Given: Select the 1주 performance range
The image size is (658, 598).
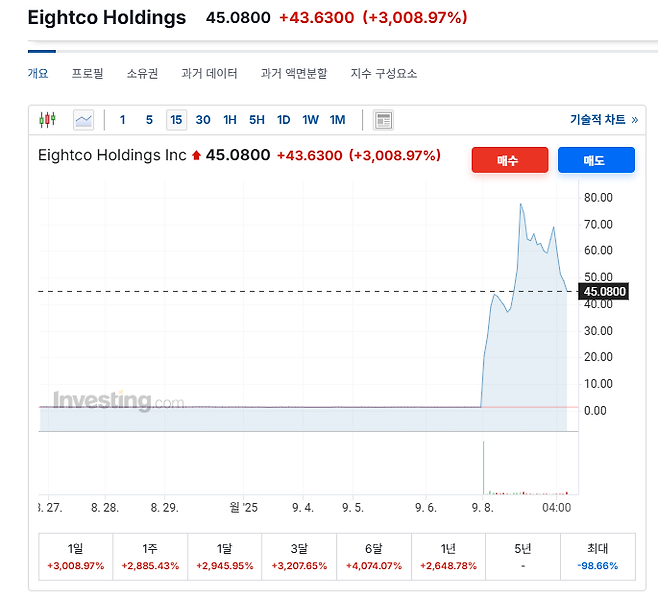Looking at the screenshot, I should 150,557.
